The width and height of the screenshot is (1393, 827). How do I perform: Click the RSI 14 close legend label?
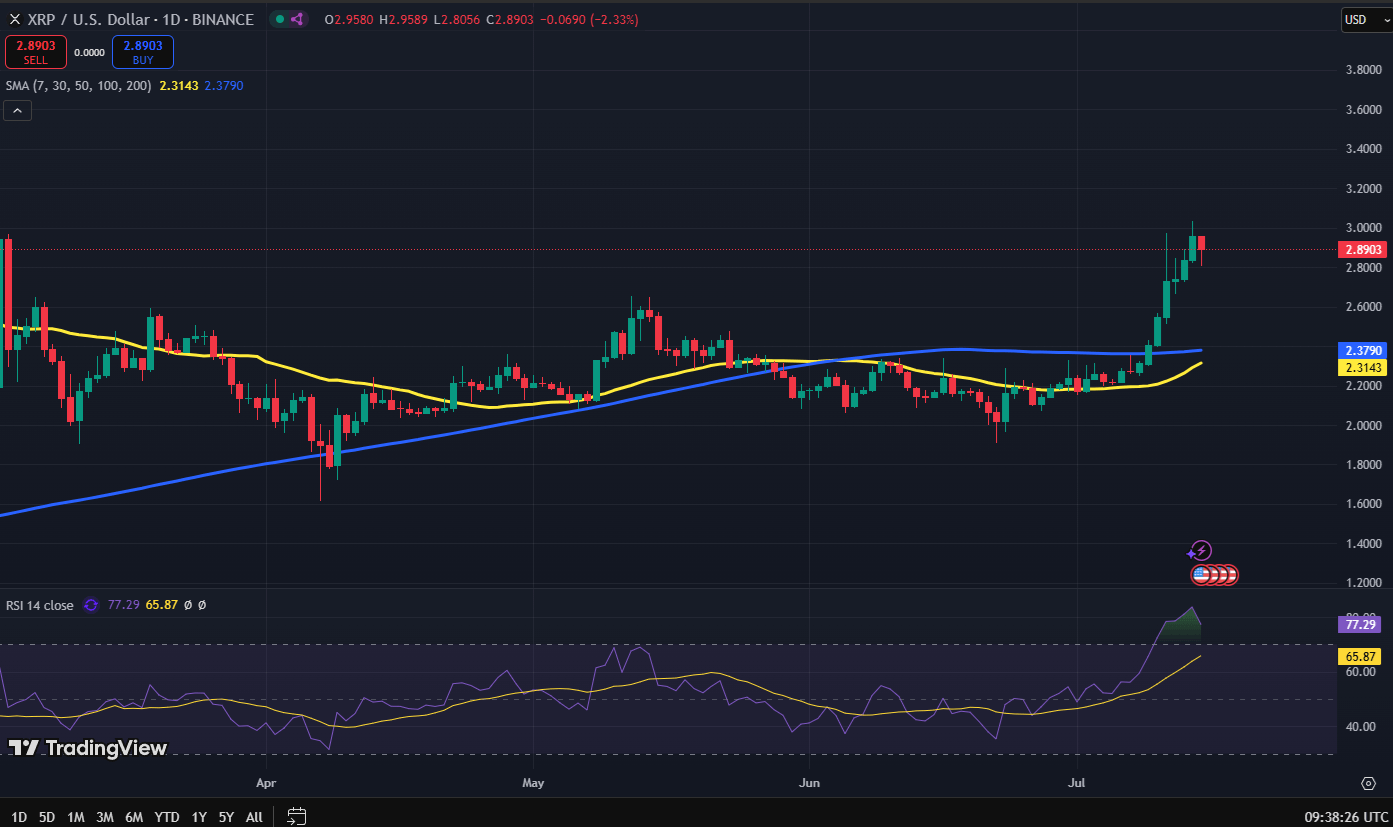(40, 605)
